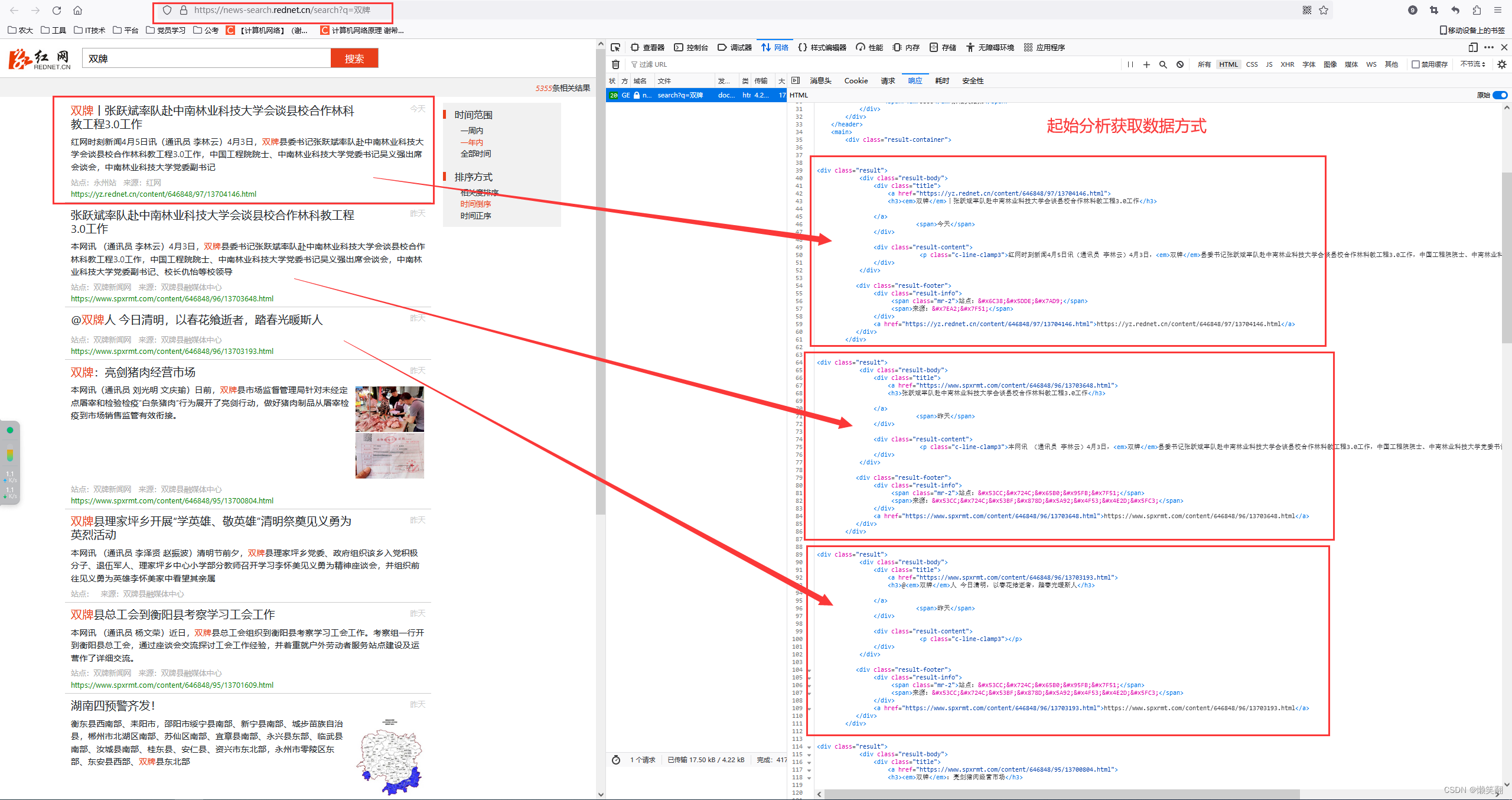The height and width of the screenshot is (800, 1512).
Task: Click the red 搜索 search button
Action: (x=354, y=58)
